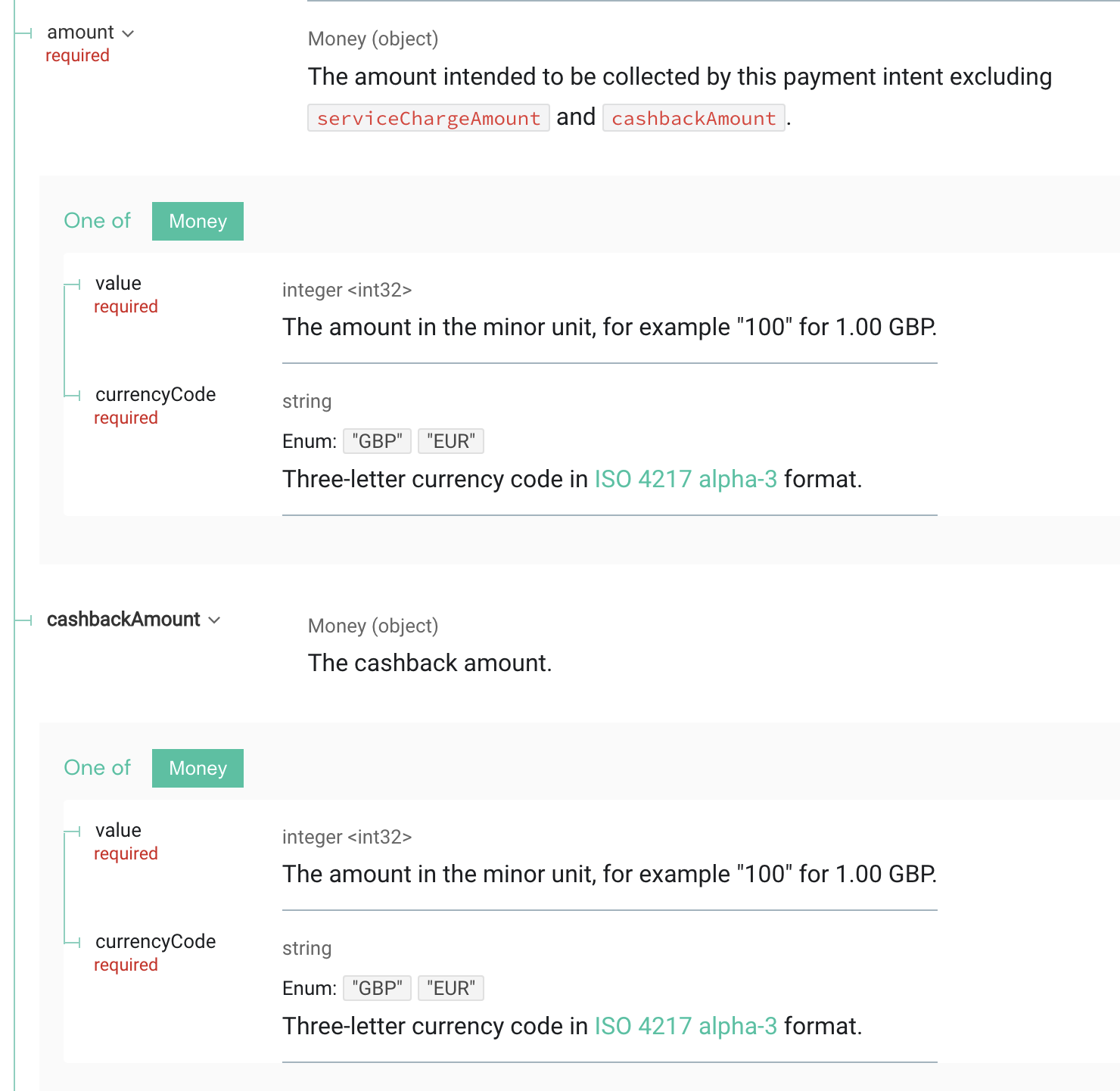Open the ISO 4217 alpha-3 link for cashback currency
The height and width of the screenshot is (1091, 1120).
[x=685, y=1026]
